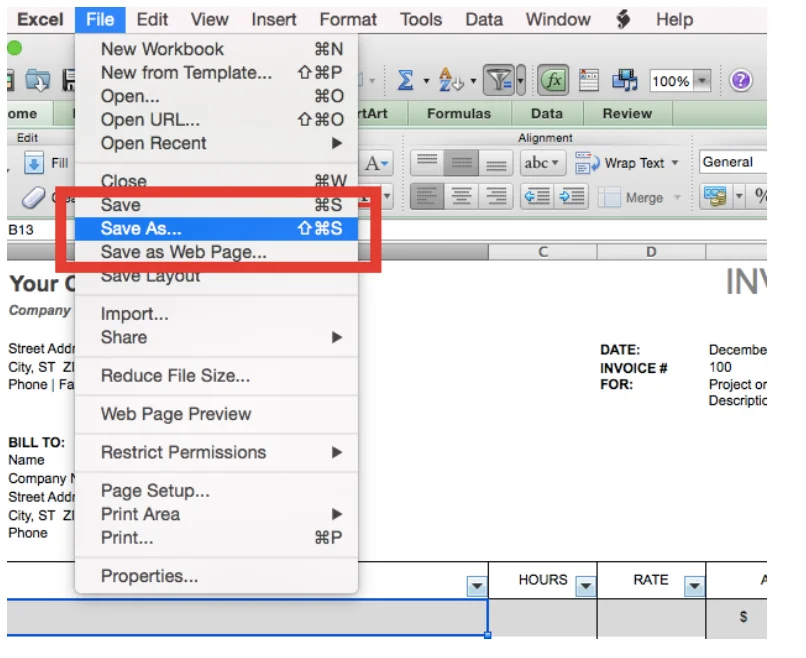Click the Fill down arrow icon

click(x=34, y=163)
